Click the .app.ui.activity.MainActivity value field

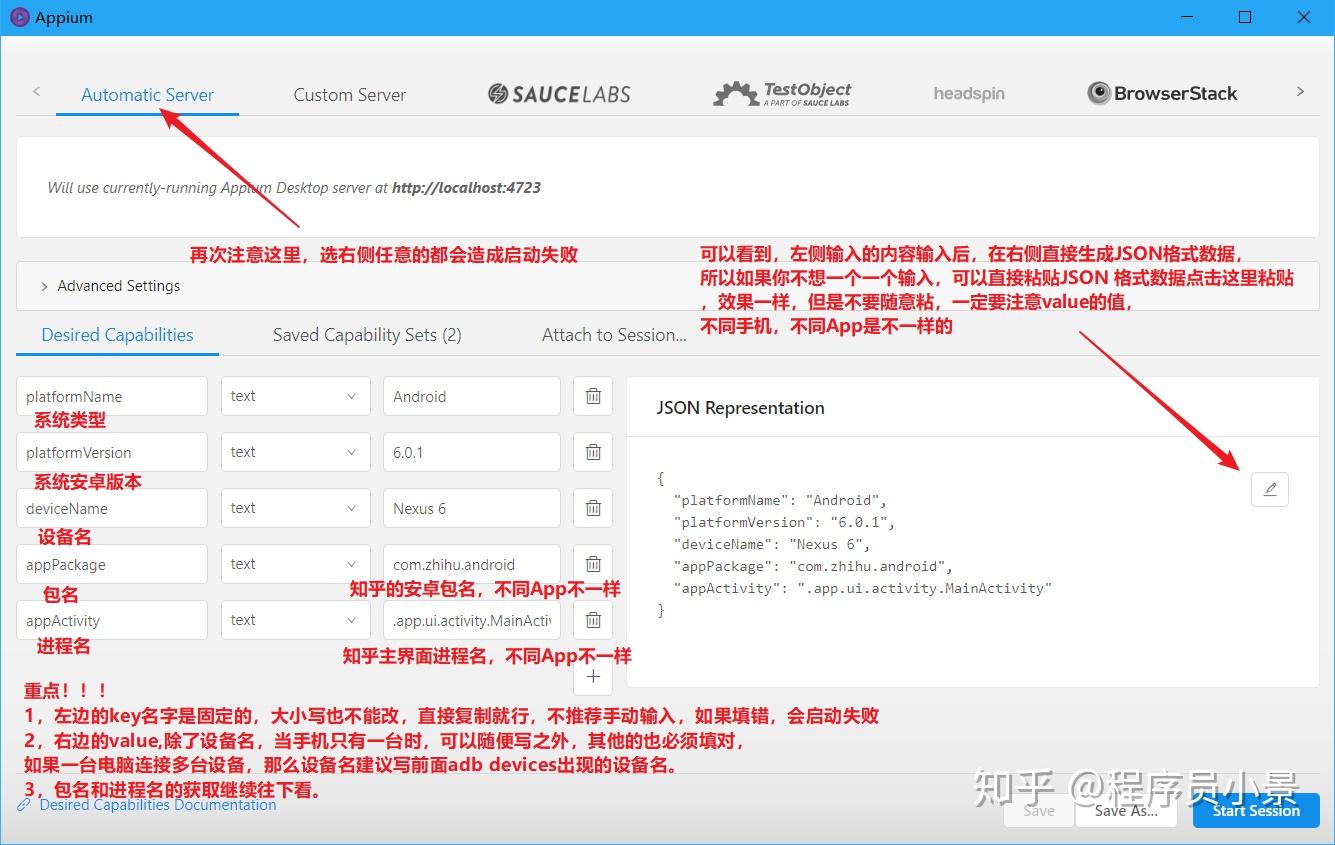472,620
